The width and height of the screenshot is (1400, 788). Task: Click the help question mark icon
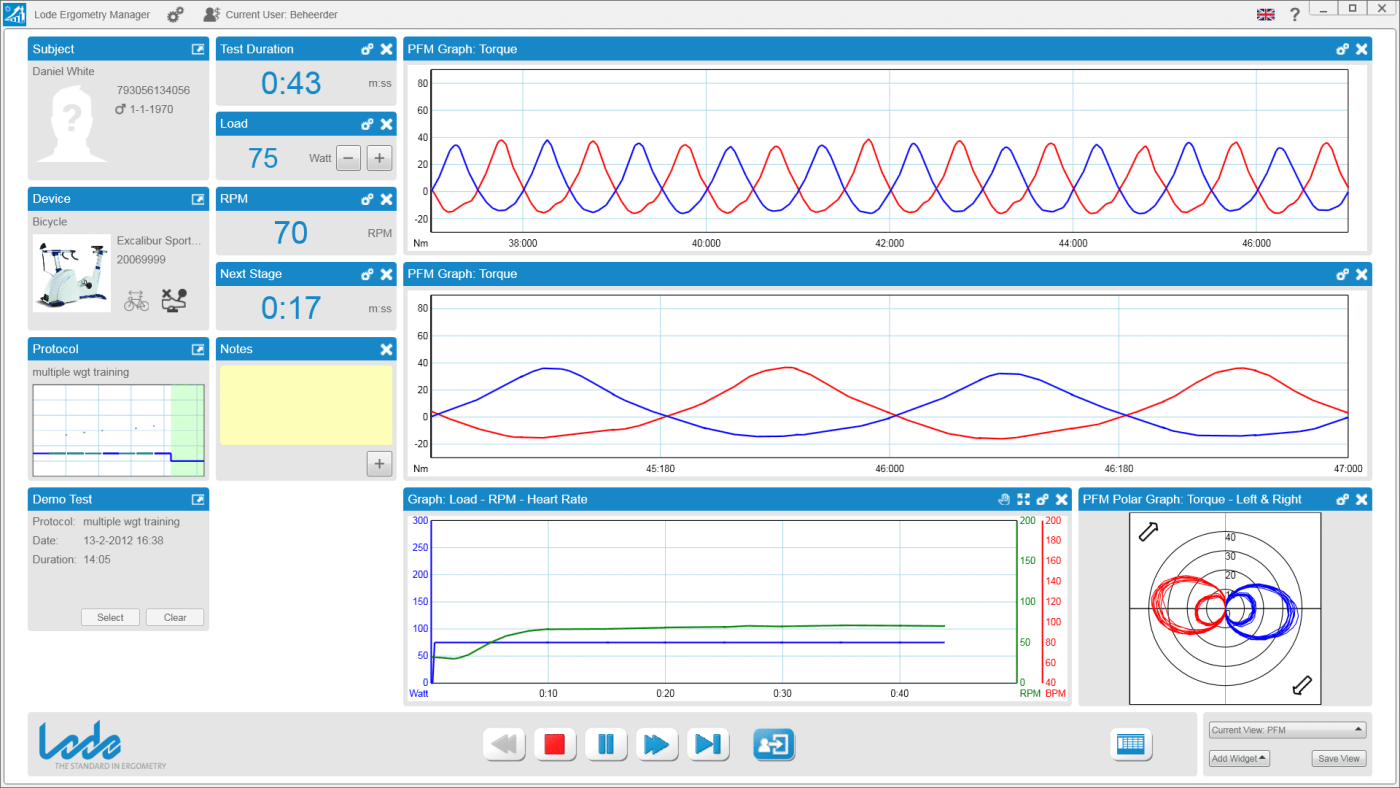click(1294, 15)
